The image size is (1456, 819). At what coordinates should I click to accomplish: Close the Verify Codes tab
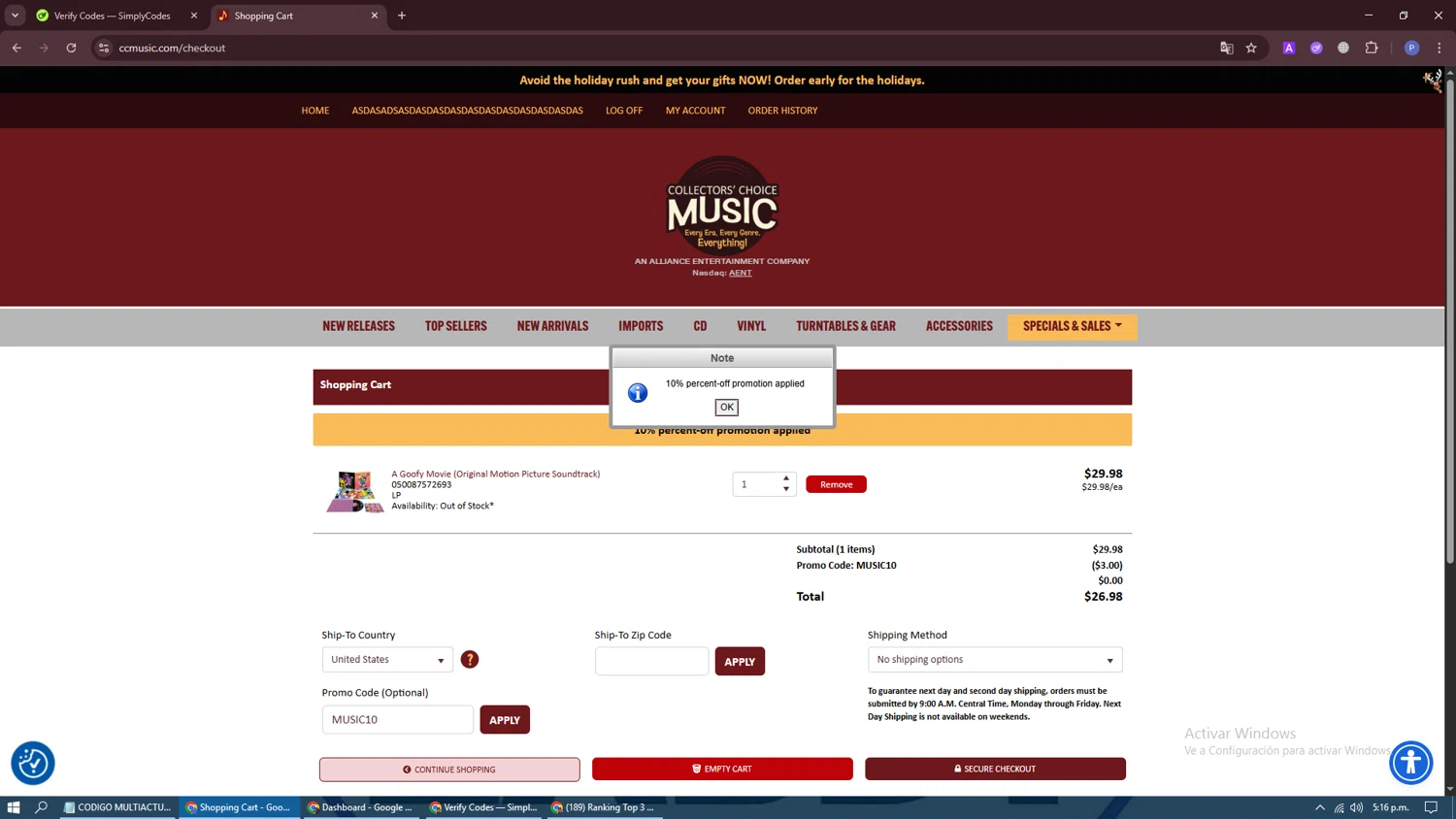click(x=194, y=16)
